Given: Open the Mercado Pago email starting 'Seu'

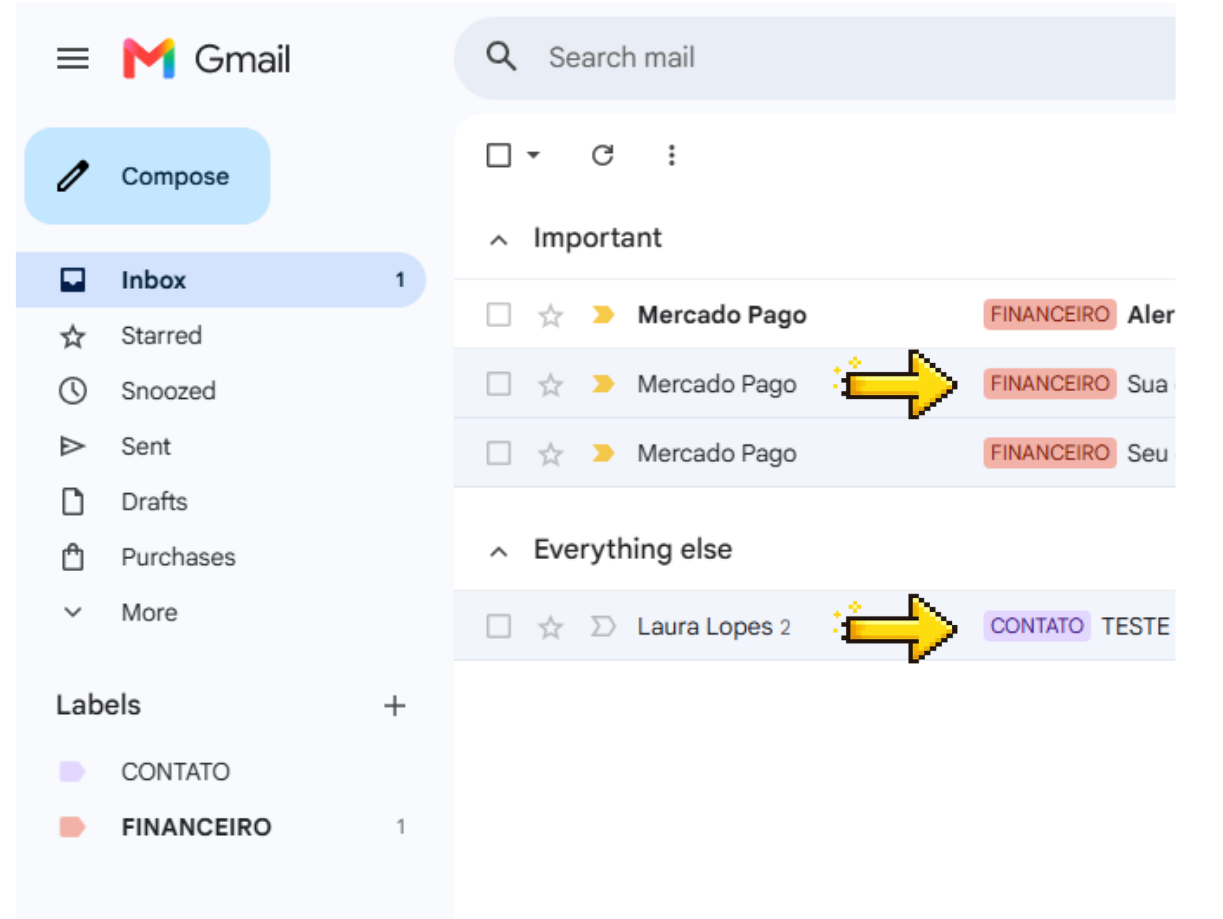Looking at the screenshot, I should point(814,453).
